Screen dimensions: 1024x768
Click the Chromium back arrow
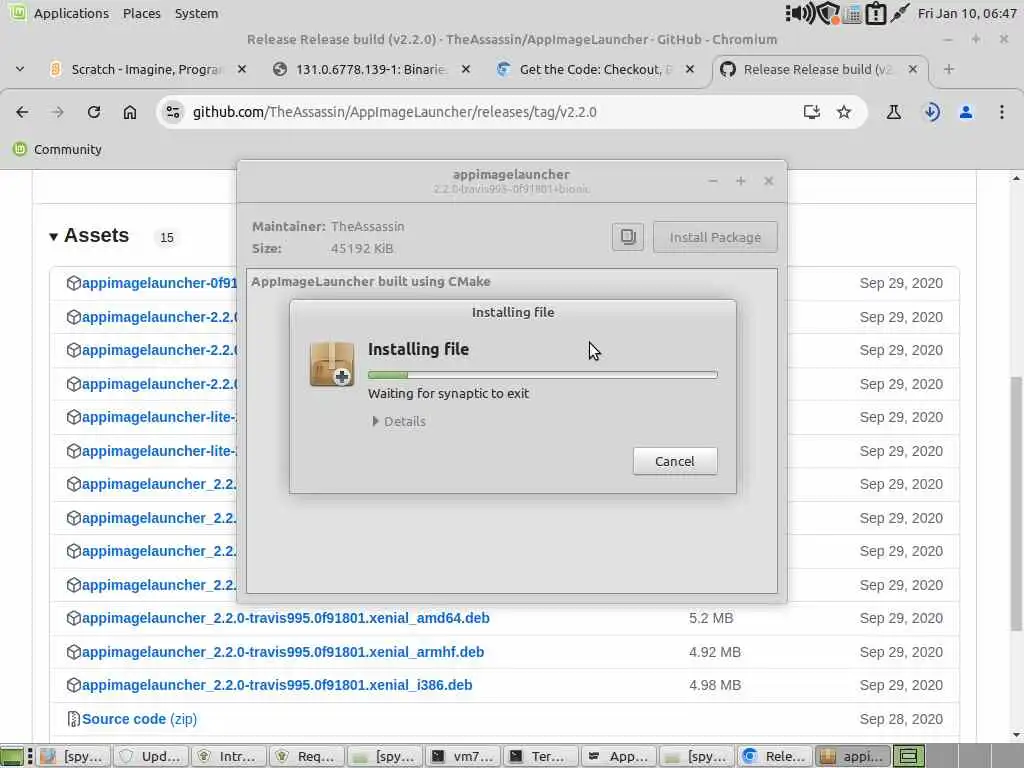click(x=22, y=112)
